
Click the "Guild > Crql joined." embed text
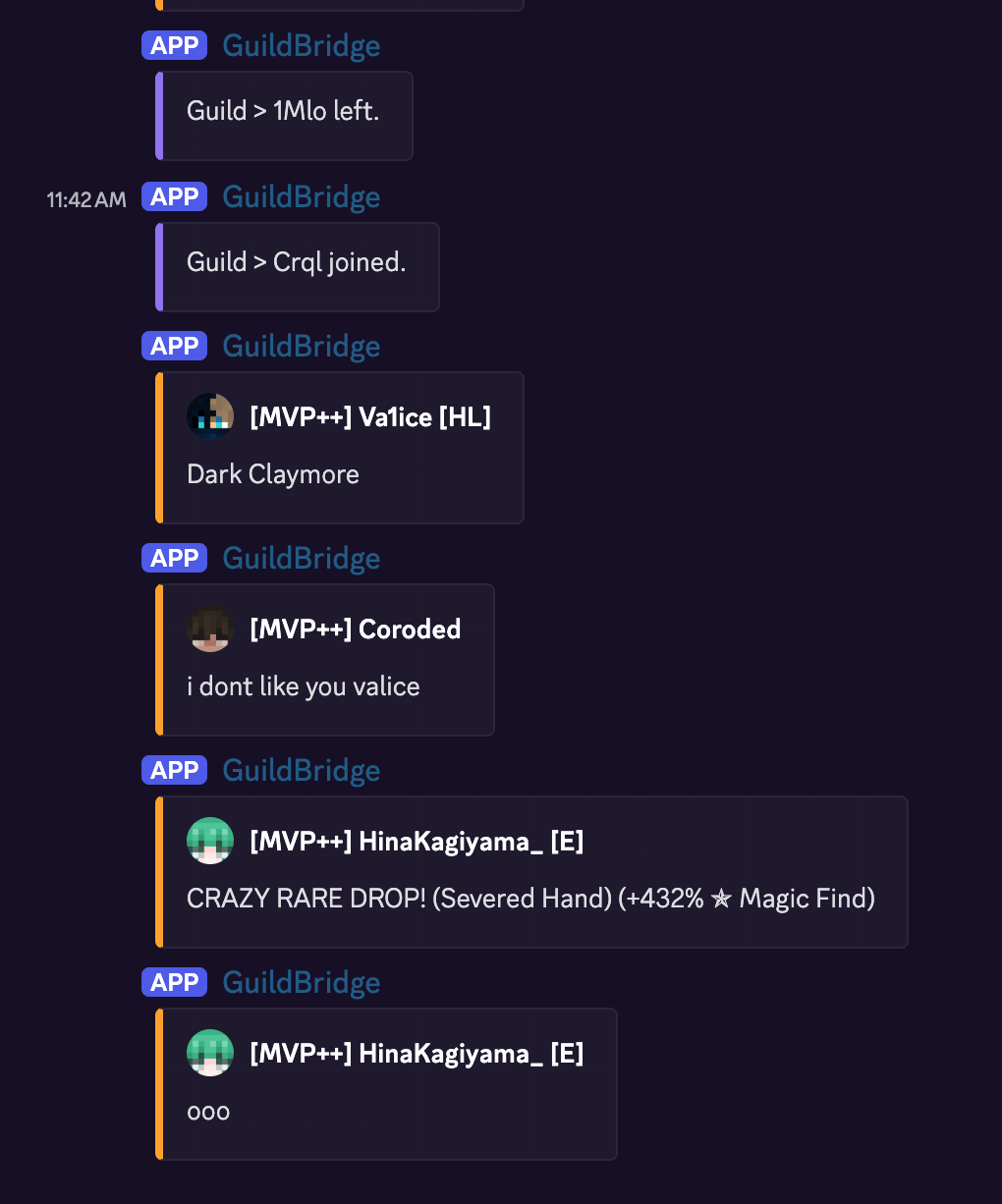296,262
